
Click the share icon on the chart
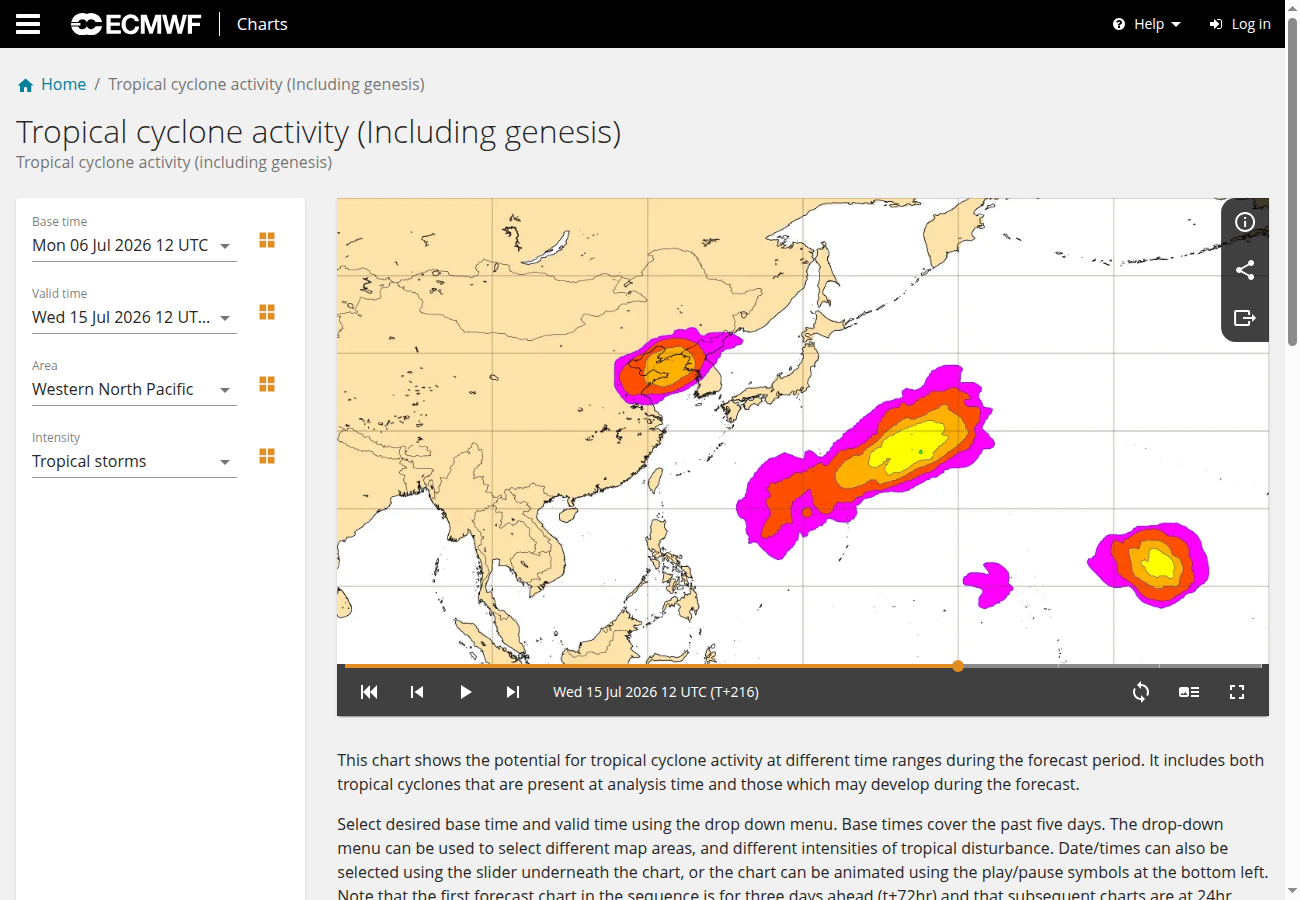coord(1245,270)
